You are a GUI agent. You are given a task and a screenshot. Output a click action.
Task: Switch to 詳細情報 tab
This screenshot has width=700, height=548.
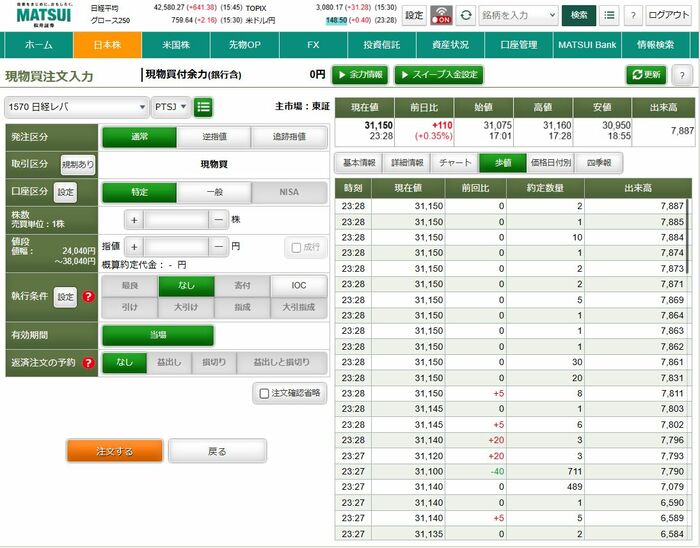pyautogui.click(x=407, y=163)
